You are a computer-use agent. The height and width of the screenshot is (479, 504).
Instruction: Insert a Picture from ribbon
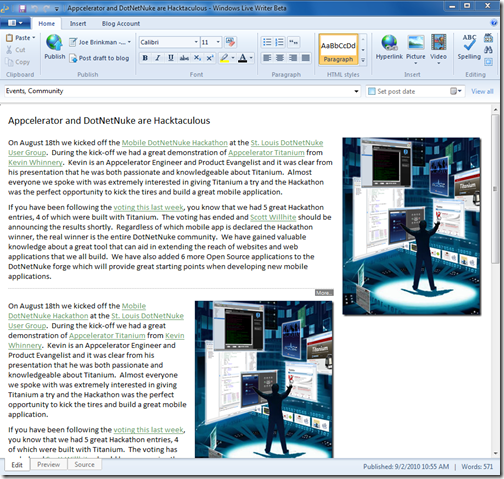point(416,49)
